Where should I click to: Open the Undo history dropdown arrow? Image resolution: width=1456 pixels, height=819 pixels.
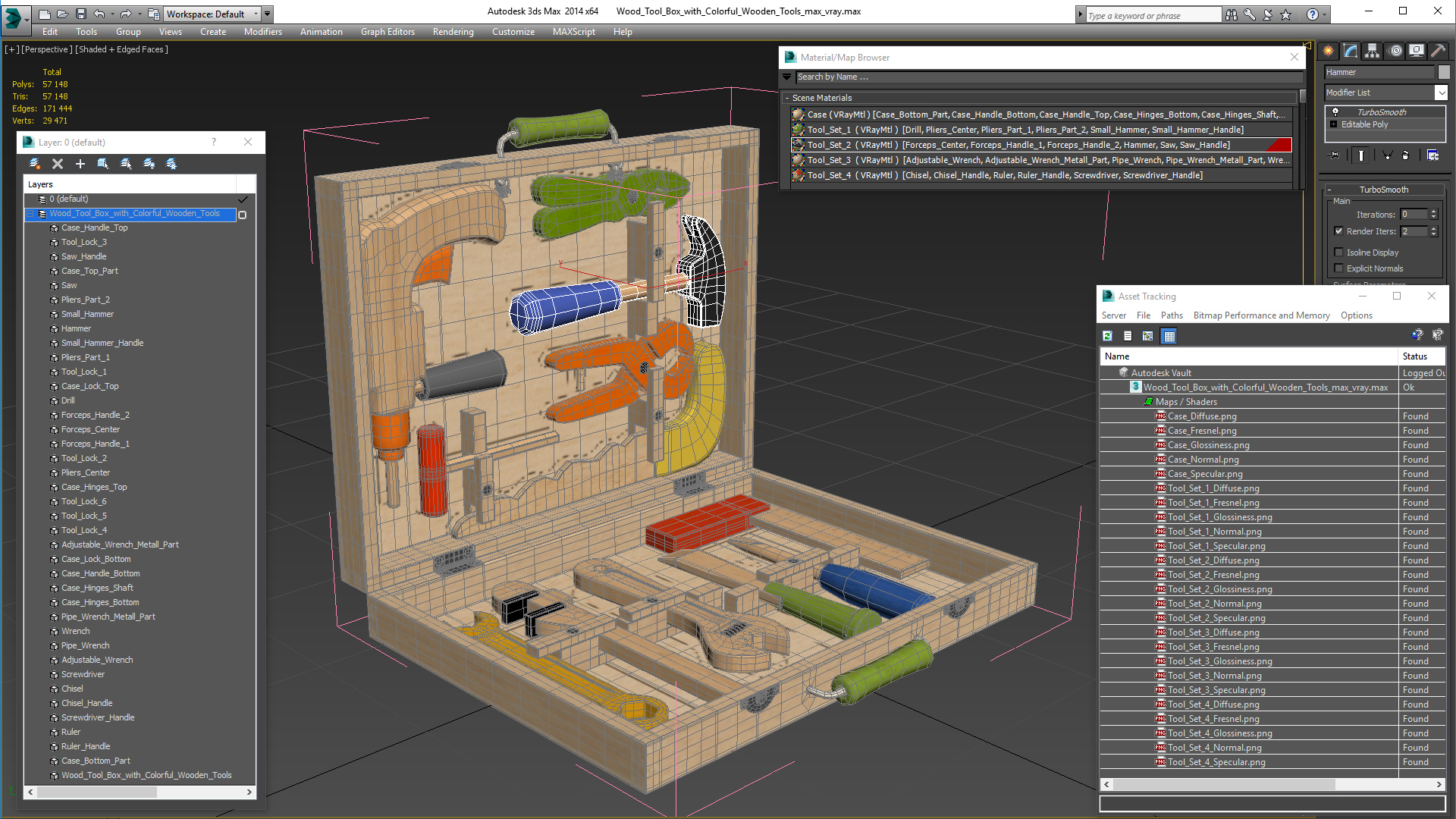click(112, 14)
